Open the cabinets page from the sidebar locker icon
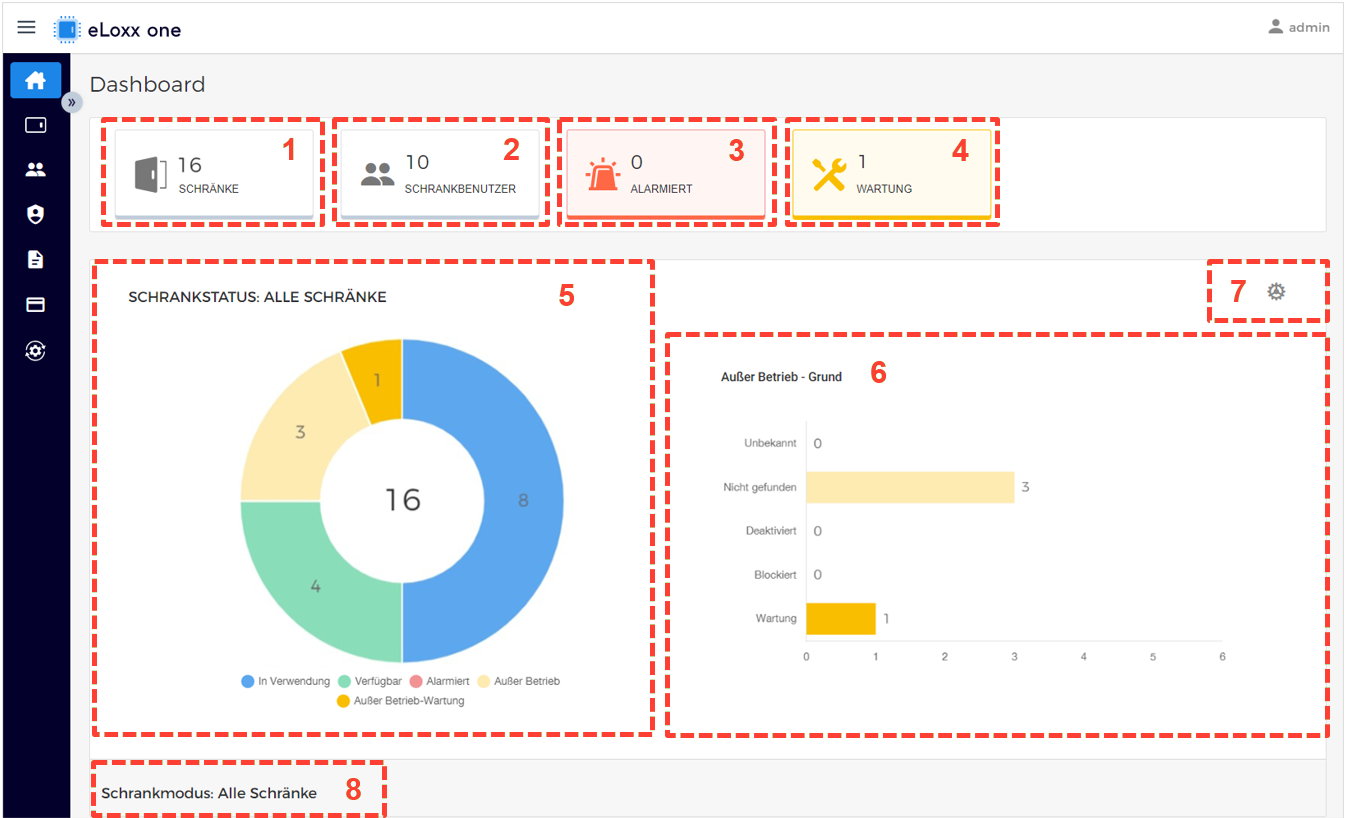 click(x=36, y=125)
